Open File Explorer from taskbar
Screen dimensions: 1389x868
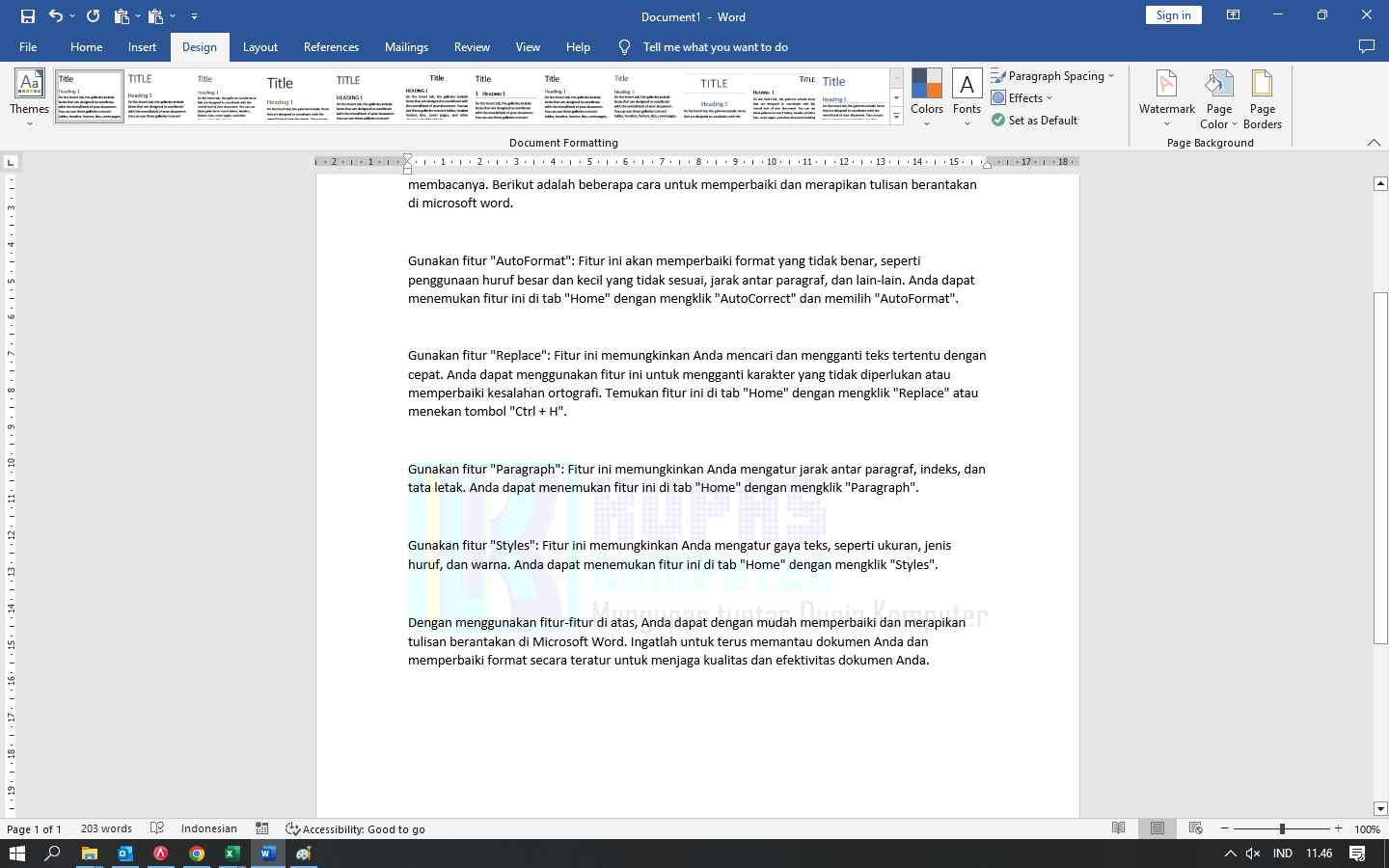89,854
